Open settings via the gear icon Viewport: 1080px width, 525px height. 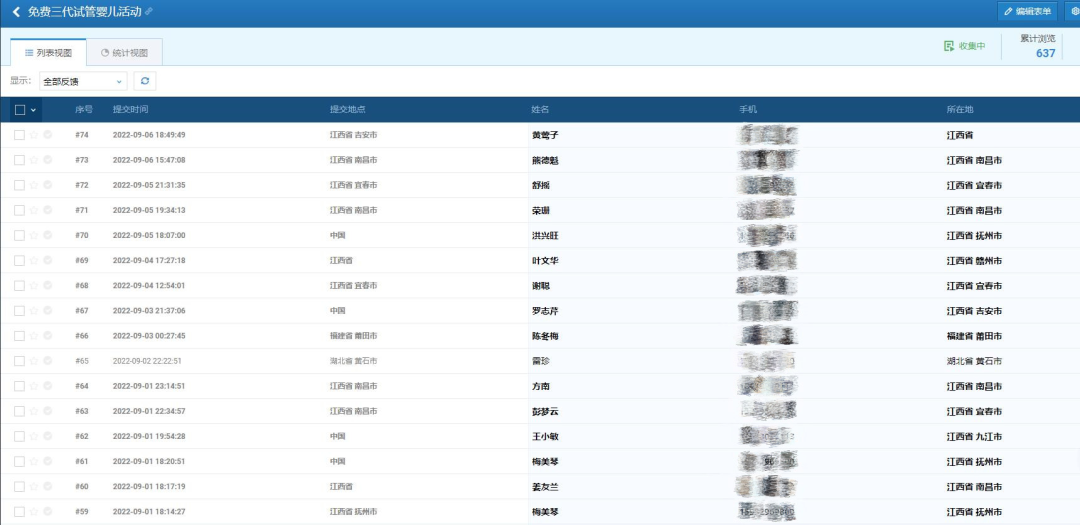click(1074, 12)
